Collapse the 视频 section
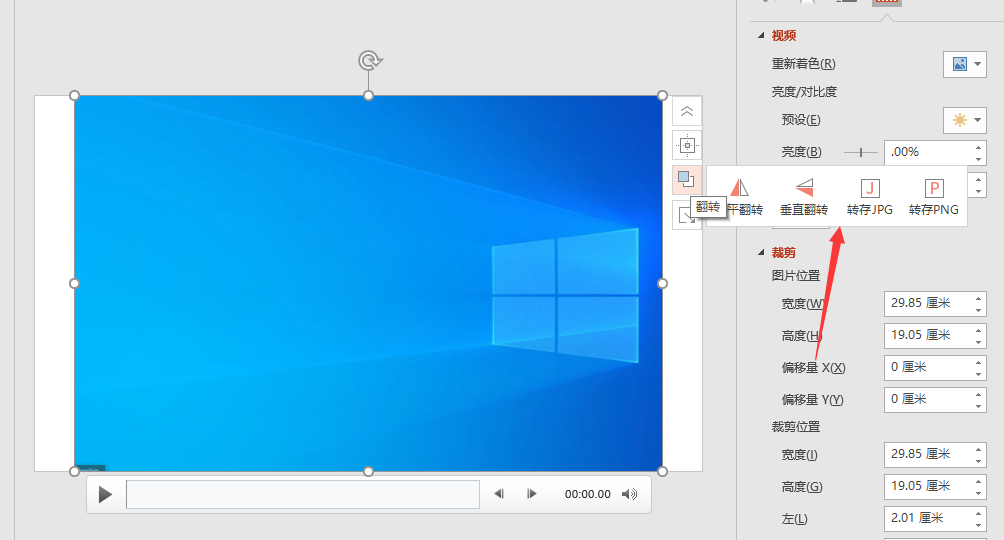Screen dimensions: 1004x540 [x=761, y=36]
